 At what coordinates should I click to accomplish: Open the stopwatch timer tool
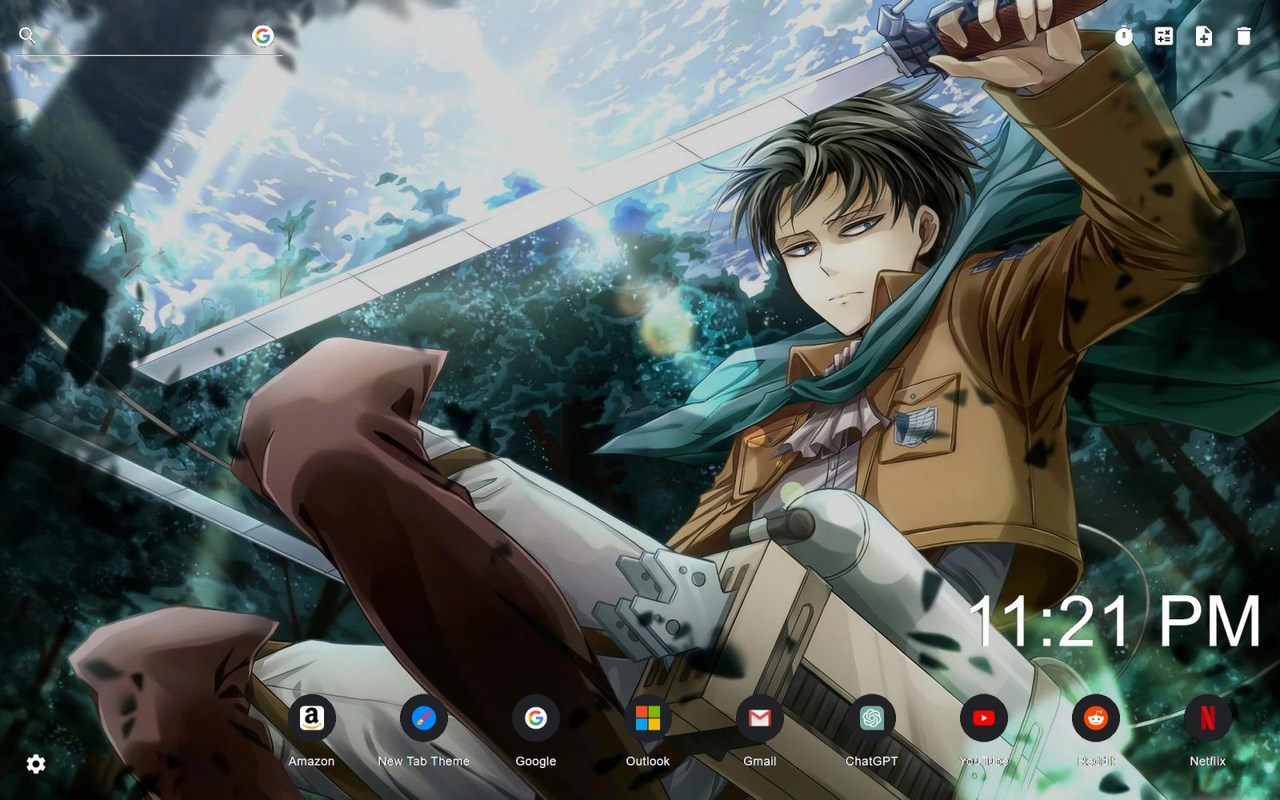(1124, 37)
